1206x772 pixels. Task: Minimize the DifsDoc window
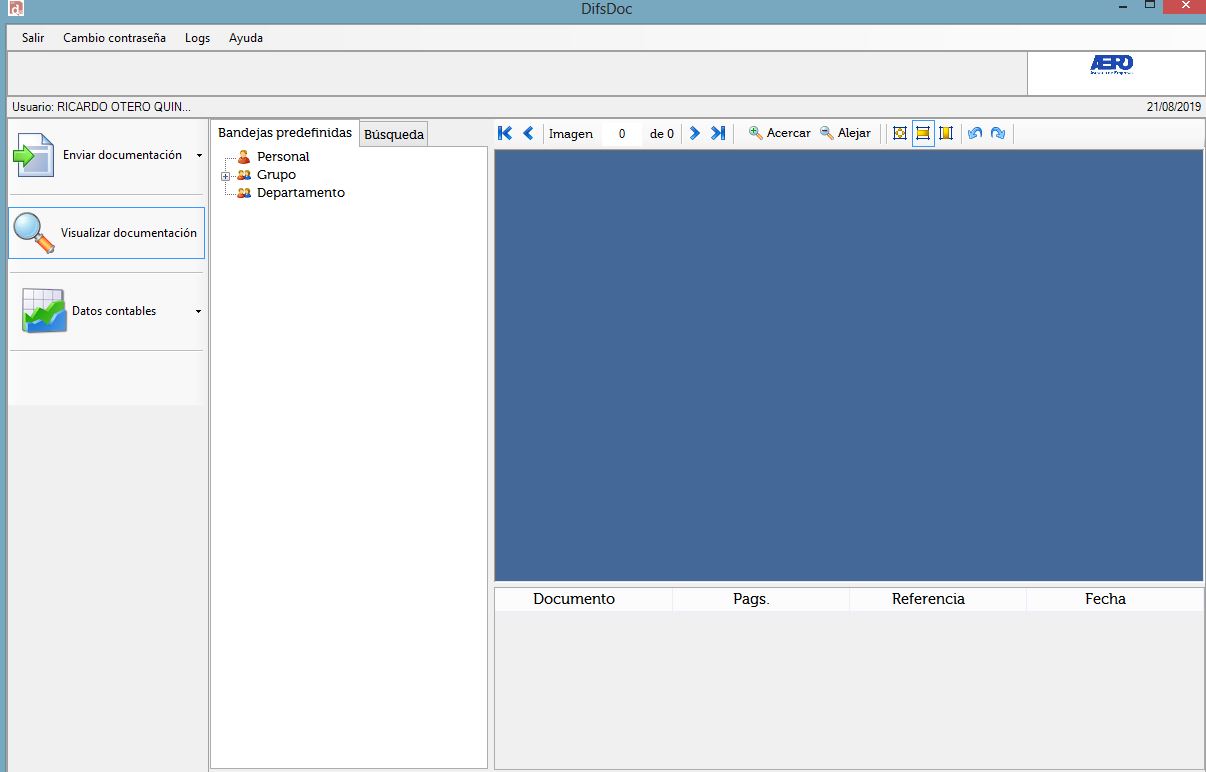[x=1121, y=6]
